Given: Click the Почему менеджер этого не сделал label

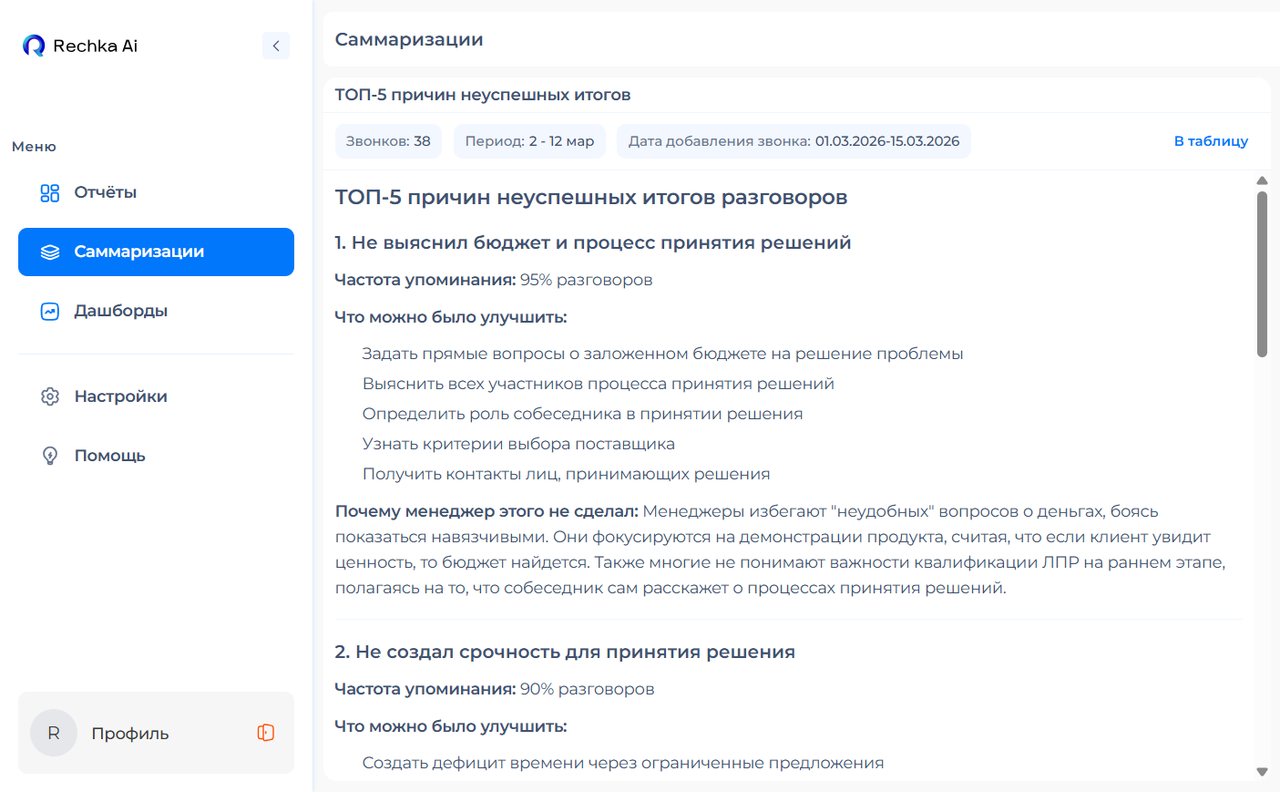Looking at the screenshot, I should click(x=487, y=511).
